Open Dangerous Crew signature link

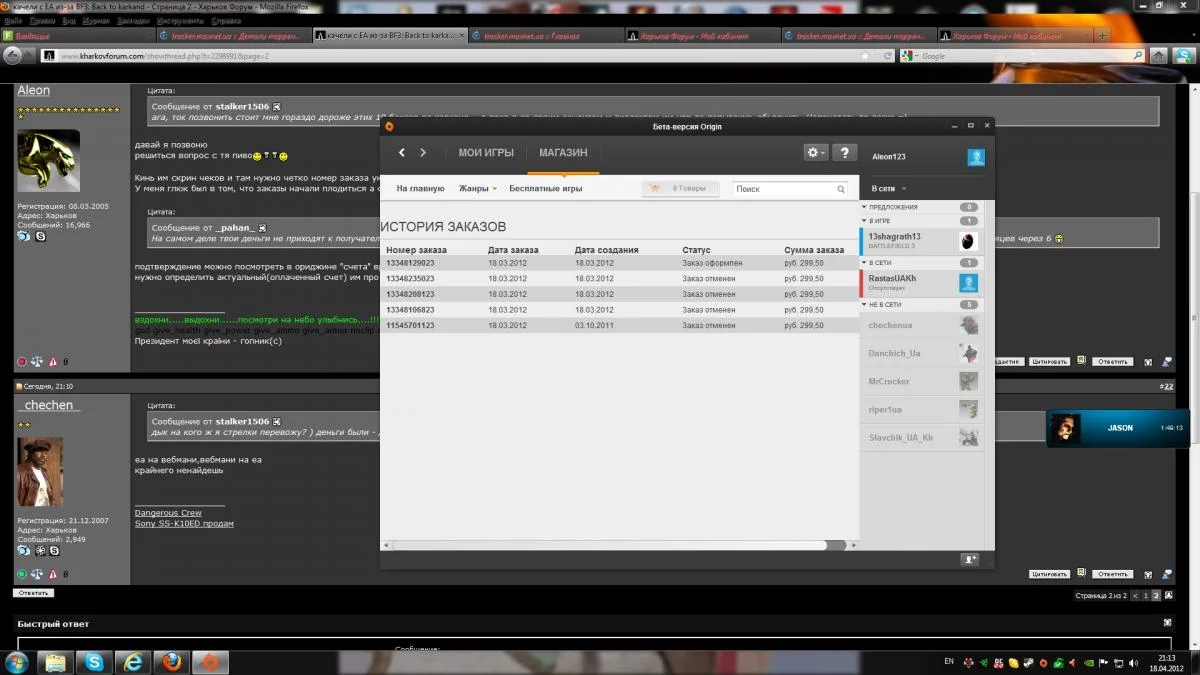click(168, 513)
